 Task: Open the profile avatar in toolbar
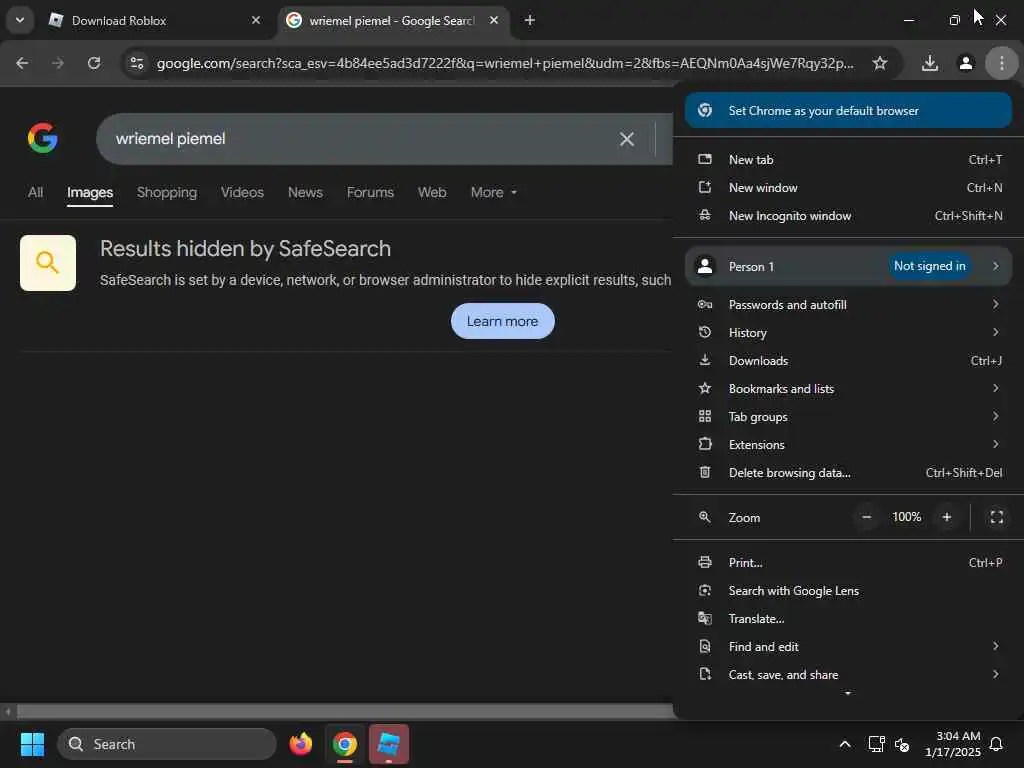[966, 63]
